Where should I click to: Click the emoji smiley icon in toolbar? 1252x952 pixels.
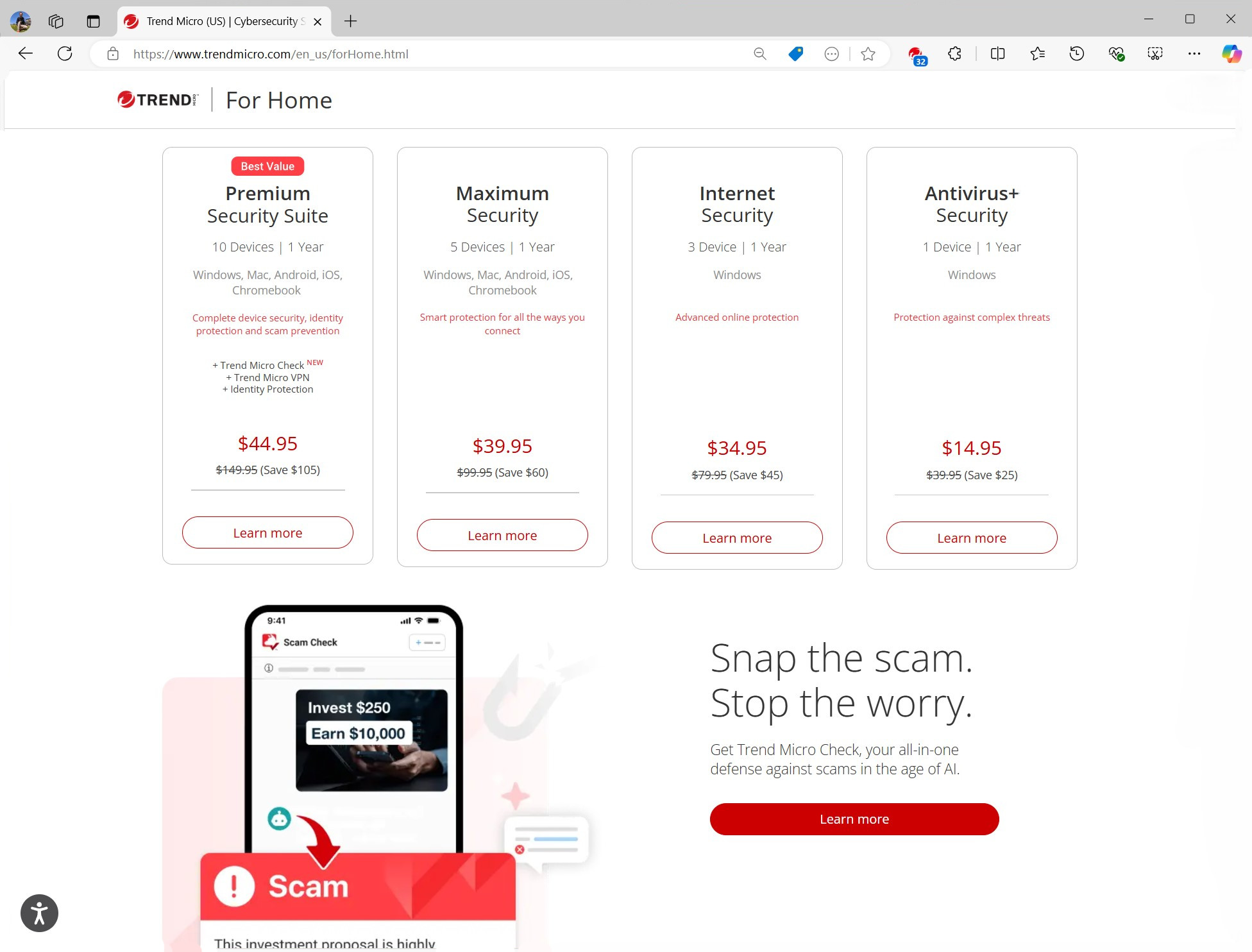[831, 53]
